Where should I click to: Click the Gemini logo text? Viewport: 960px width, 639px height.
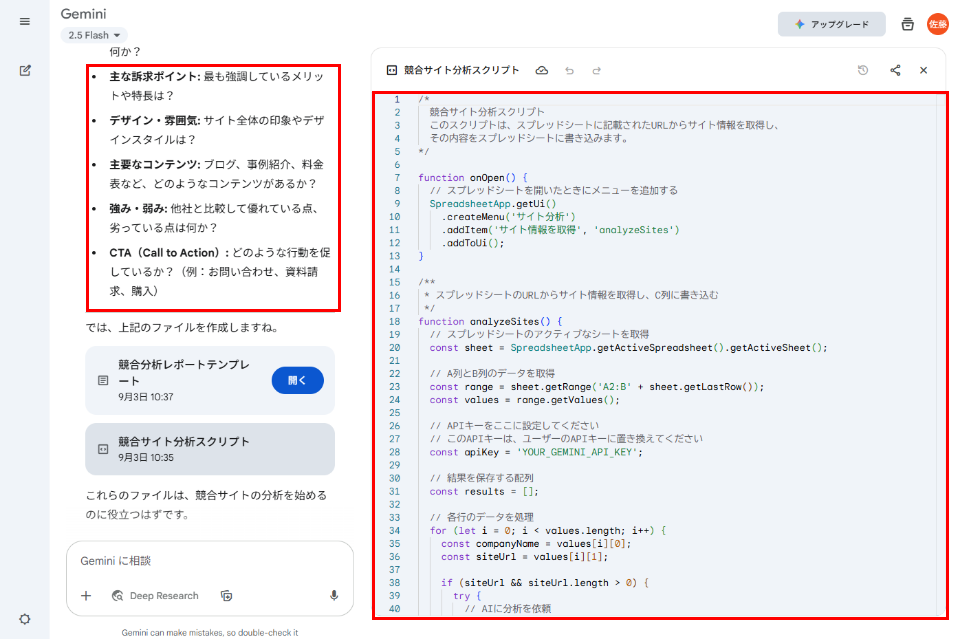coord(83,13)
